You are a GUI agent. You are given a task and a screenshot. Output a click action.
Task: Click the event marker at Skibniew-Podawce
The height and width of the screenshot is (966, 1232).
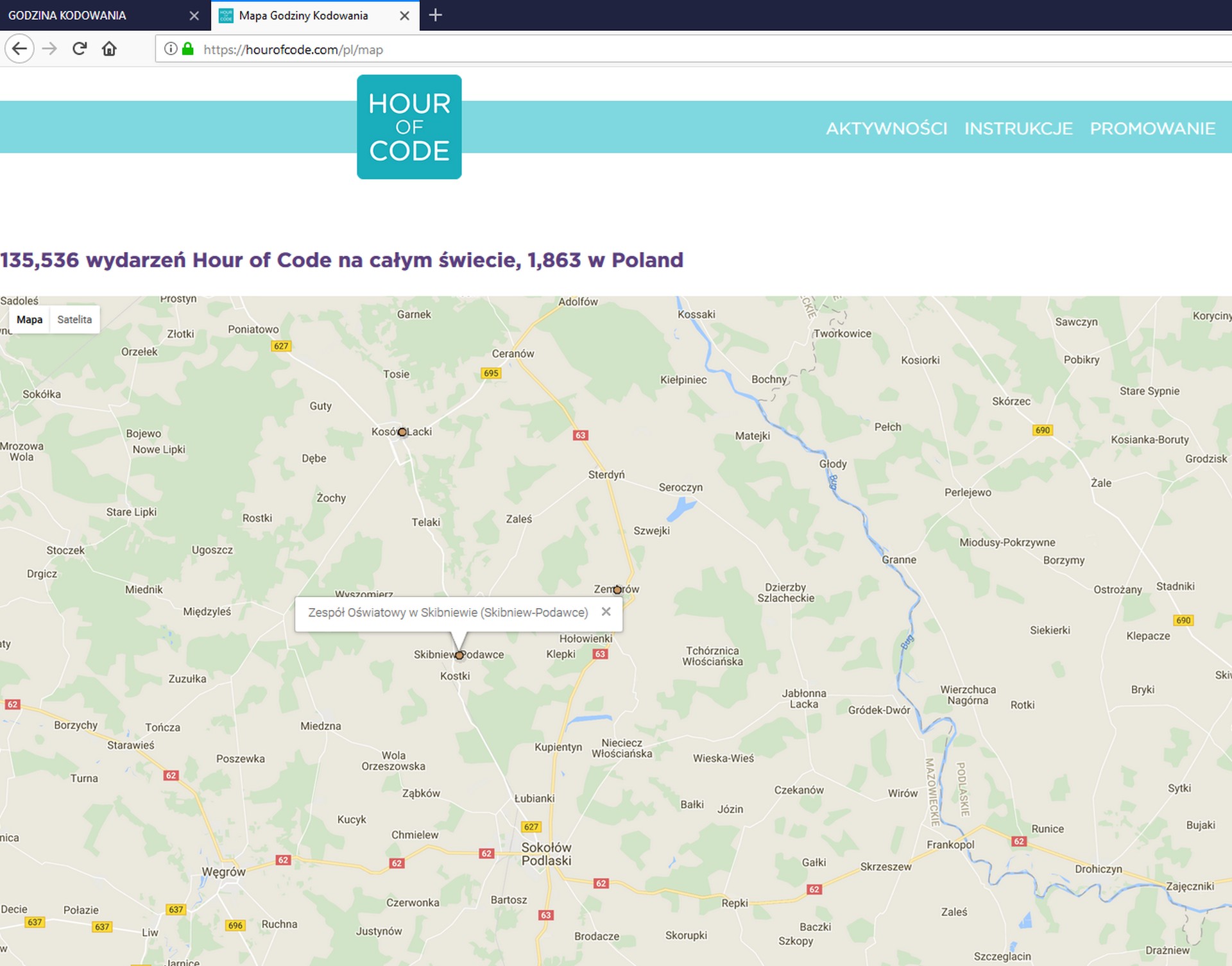pyautogui.click(x=459, y=655)
